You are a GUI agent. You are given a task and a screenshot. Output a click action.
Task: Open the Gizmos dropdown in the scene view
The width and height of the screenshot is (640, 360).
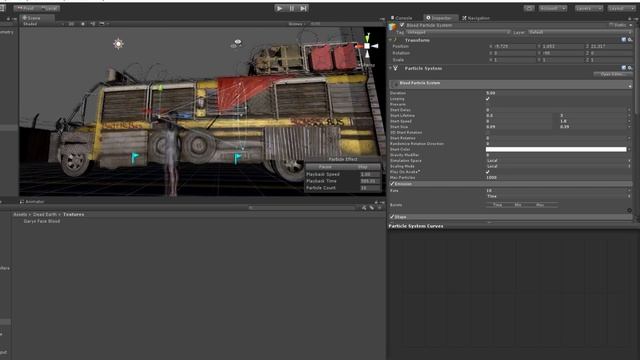point(296,24)
